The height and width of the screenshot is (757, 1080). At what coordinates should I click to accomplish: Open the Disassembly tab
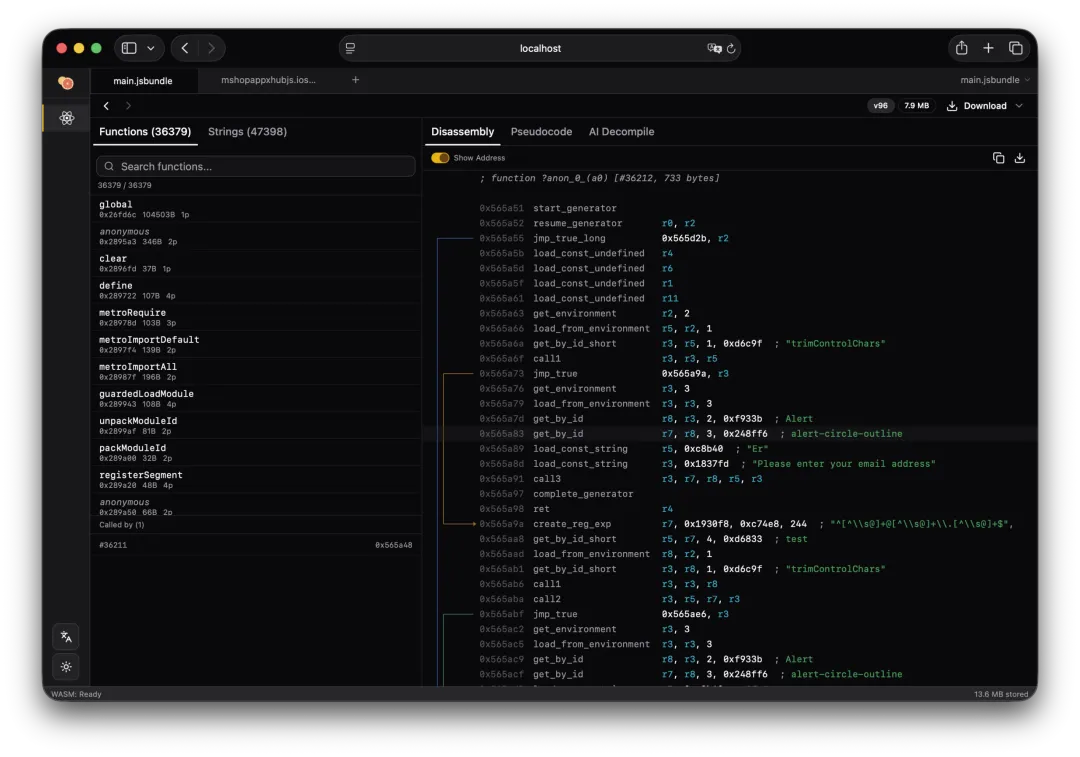tap(462, 132)
